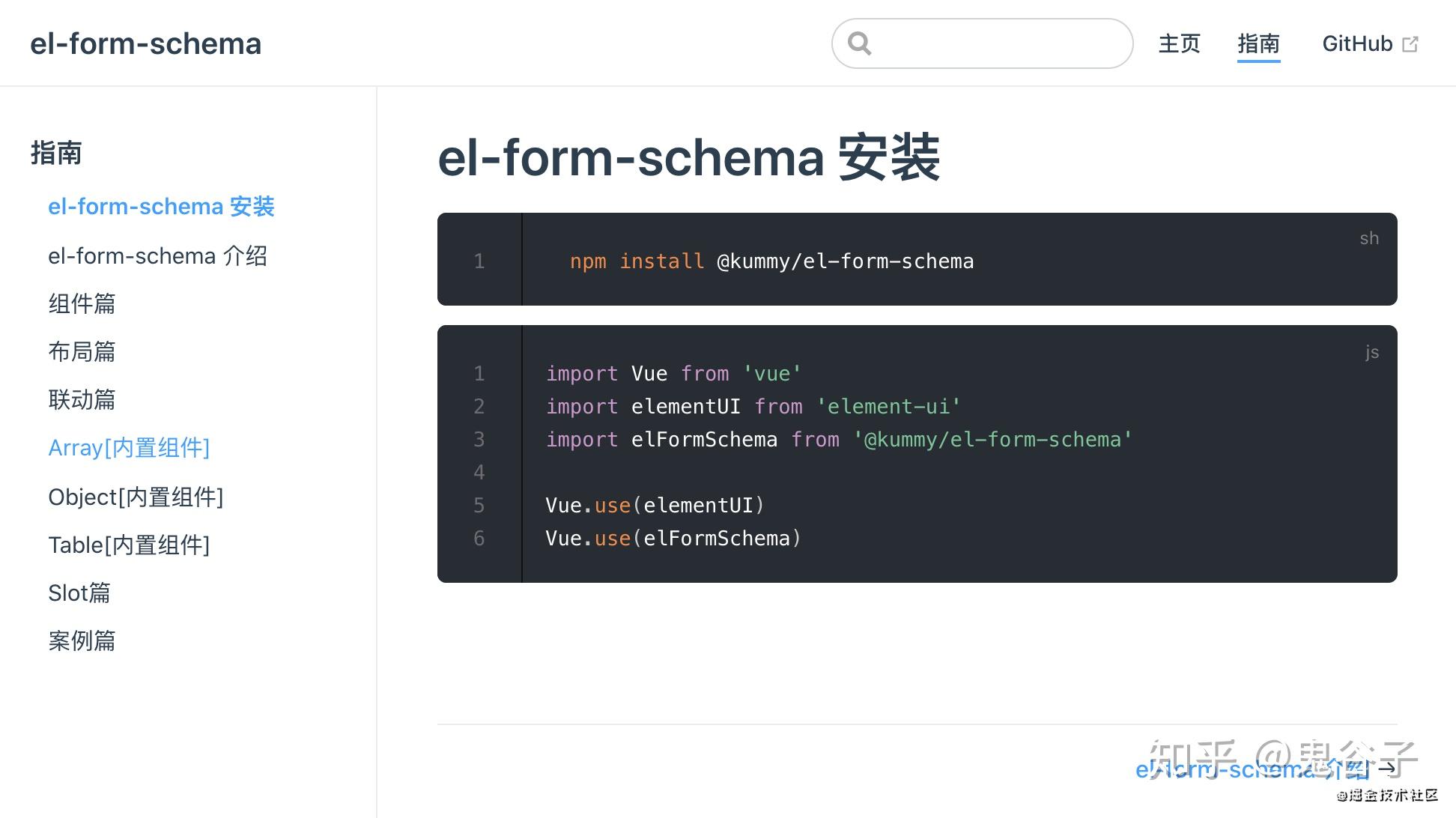This screenshot has height=818, width=1456.
Task: Open Object[内置组件] documentation page
Action: click(x=136, y=496)
